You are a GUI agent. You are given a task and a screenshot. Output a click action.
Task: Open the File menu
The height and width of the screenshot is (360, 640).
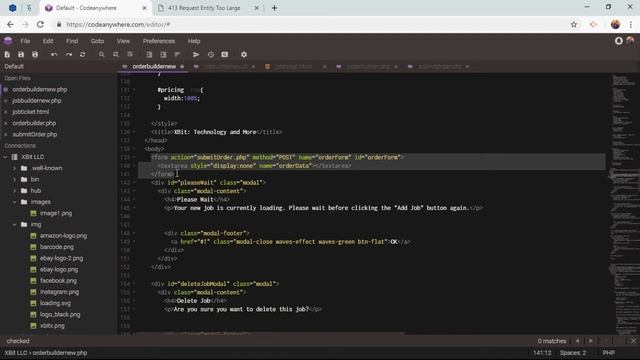25,41
